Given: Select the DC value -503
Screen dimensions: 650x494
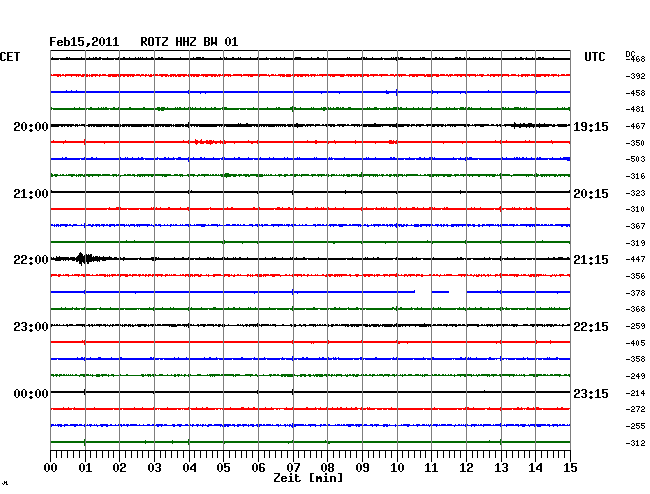Looking at the screenshot, I should [635, 159].
